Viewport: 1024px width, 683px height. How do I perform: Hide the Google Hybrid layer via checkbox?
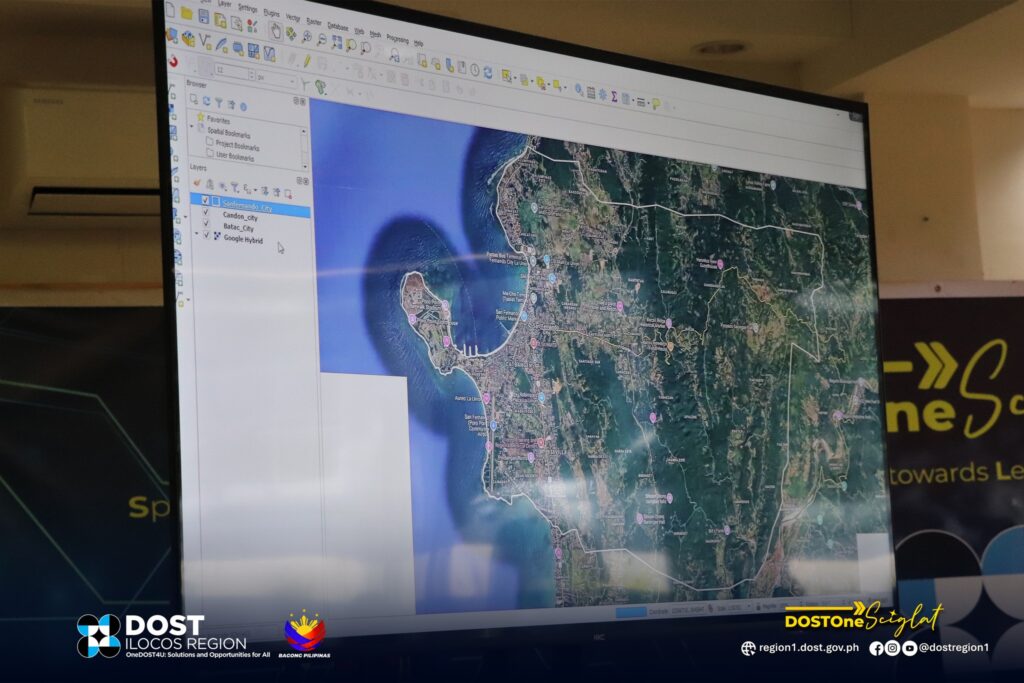207,238
